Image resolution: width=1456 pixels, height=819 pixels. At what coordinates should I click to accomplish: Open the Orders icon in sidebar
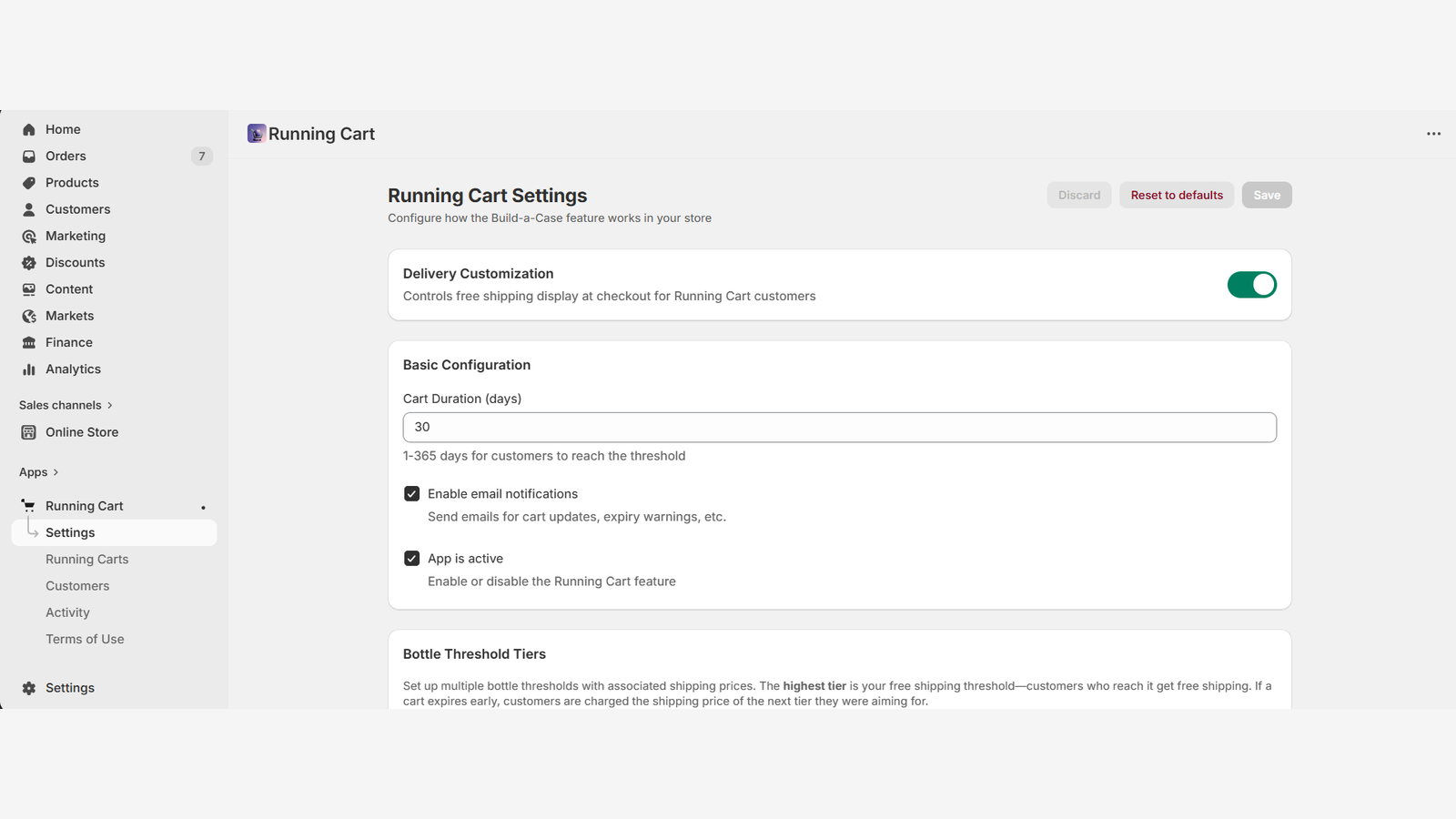(29, 156)
